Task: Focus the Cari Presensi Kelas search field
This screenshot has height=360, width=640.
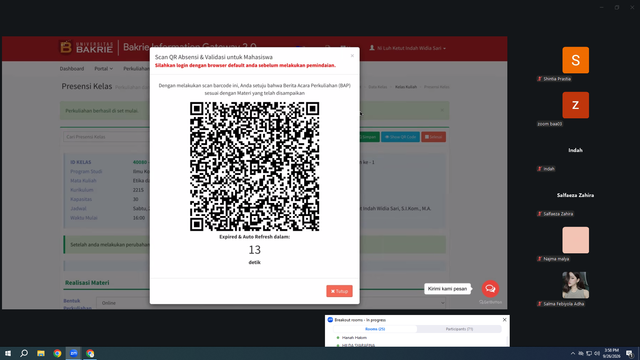Action: pos(106,137)
